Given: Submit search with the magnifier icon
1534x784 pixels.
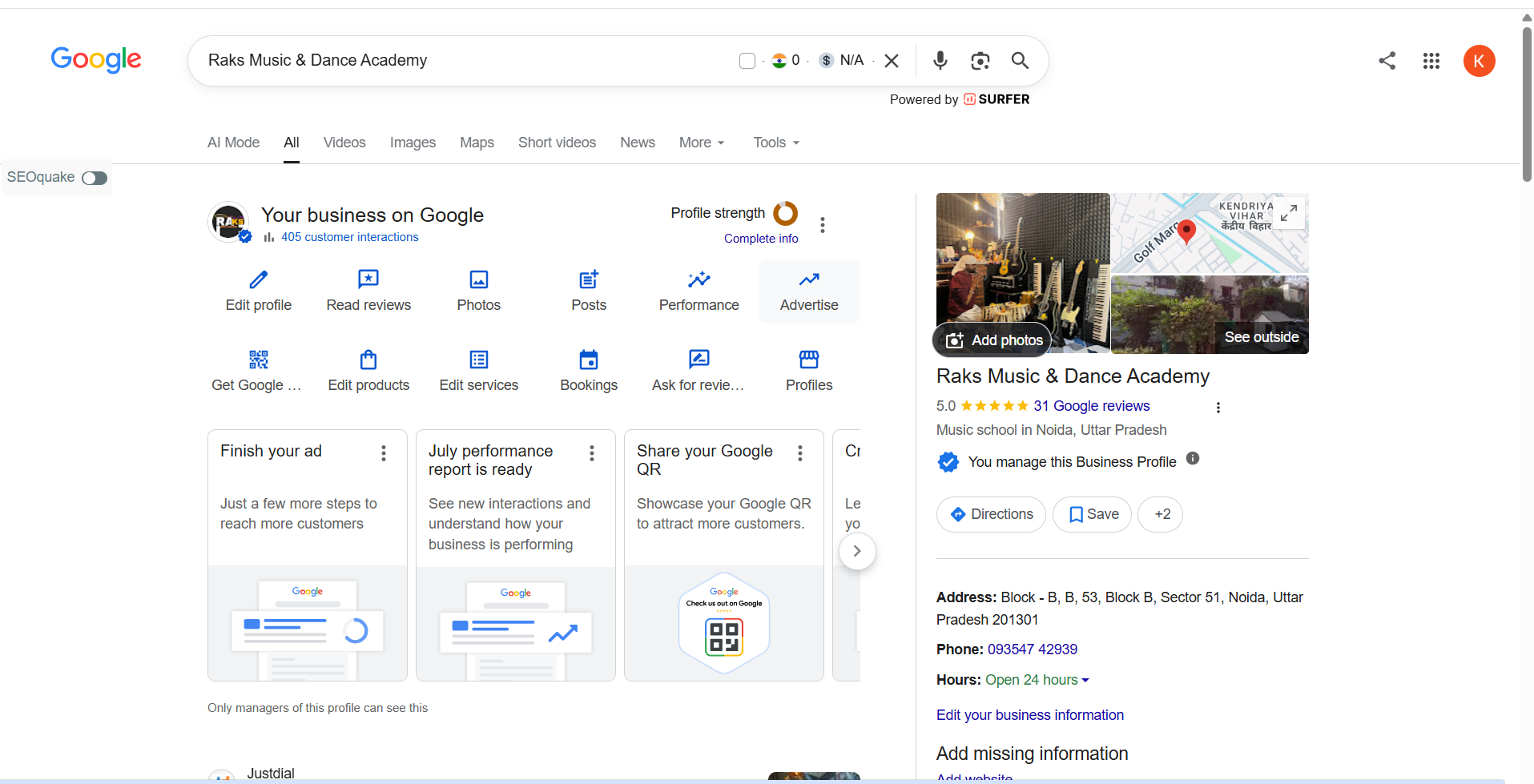Looking at the screenshot, I should 1020,60.
